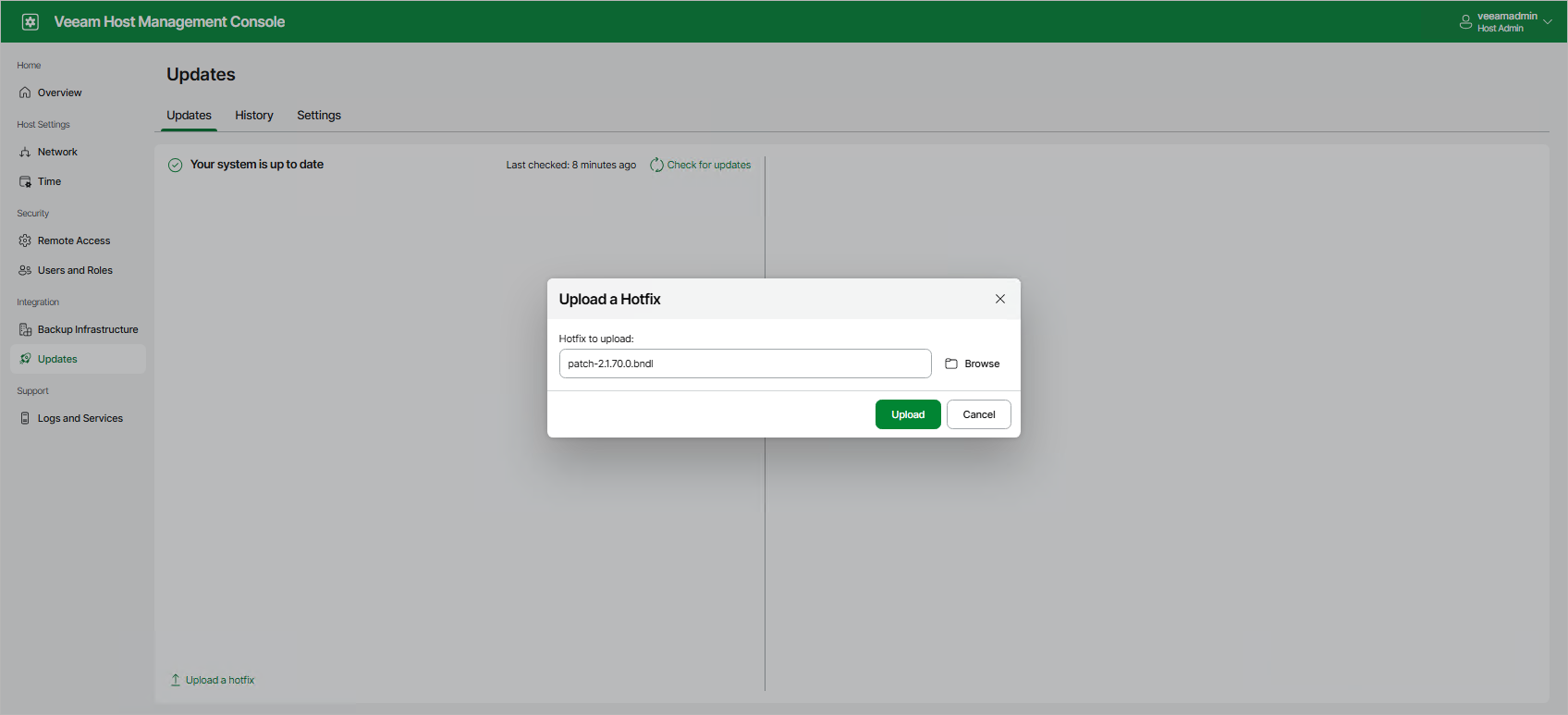The width and height of the screenshot is (1568, 715).
Task: Click the Upload a hotfix link
Action: (220, 680)
